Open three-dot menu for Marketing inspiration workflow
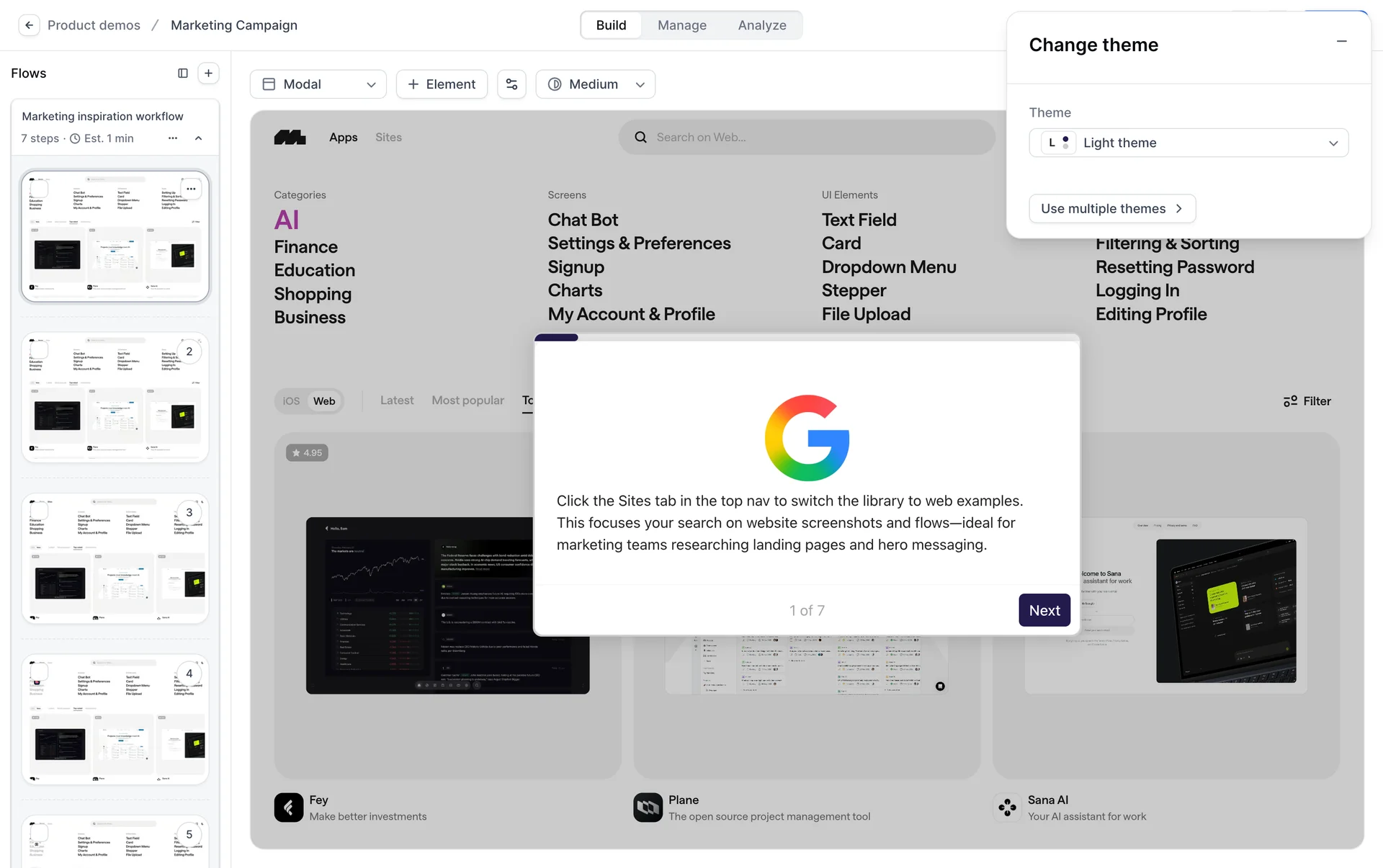This screenshot has width=1383, height=868. pos(173,138)
